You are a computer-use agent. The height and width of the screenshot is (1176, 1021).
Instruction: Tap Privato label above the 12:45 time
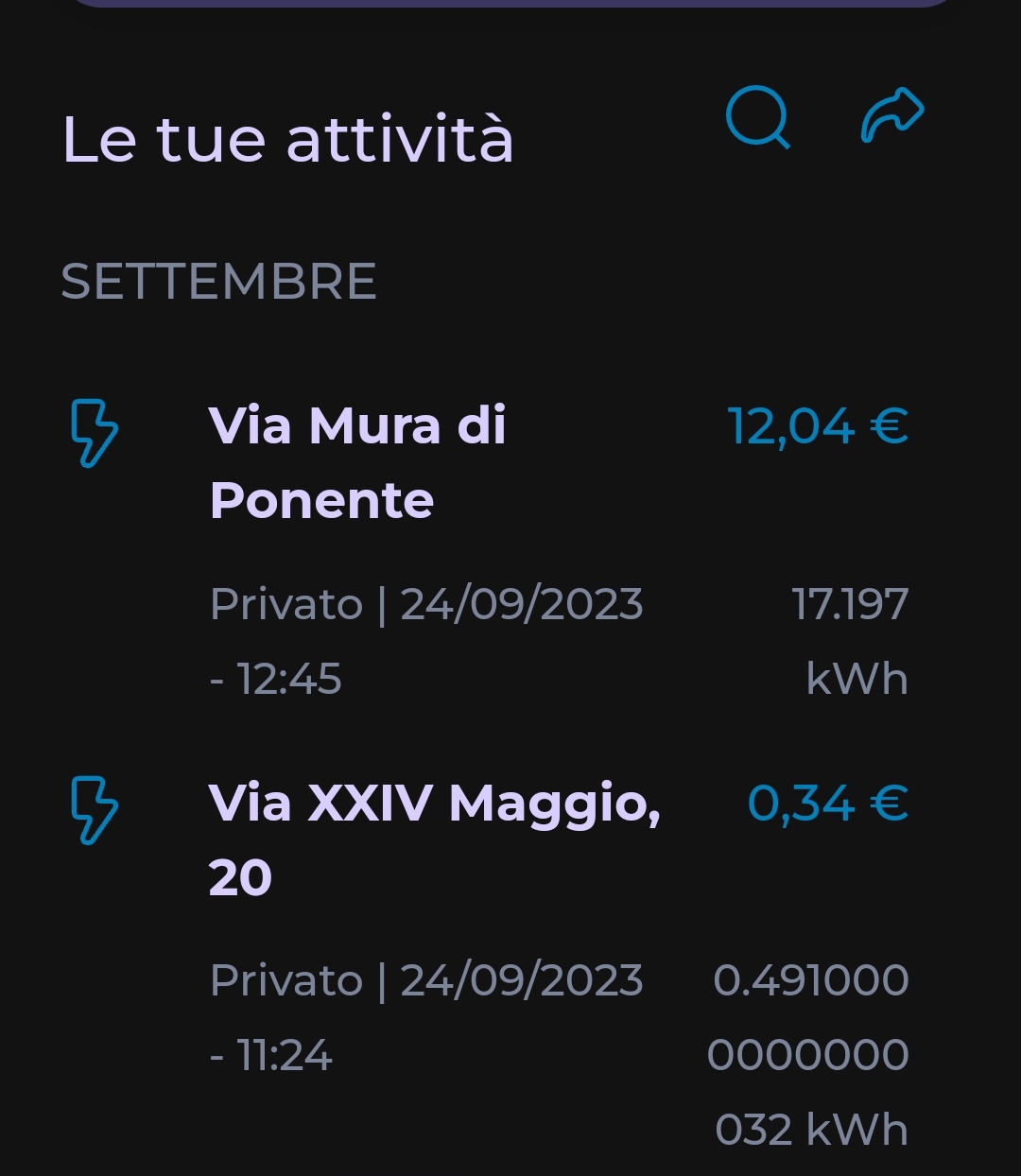286,604
